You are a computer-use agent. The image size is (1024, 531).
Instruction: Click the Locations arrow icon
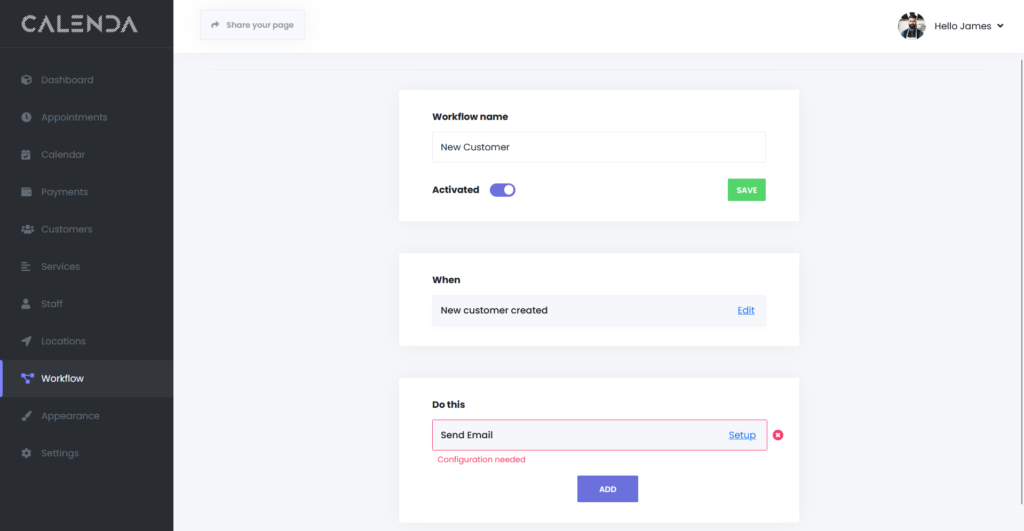[27, 341]
